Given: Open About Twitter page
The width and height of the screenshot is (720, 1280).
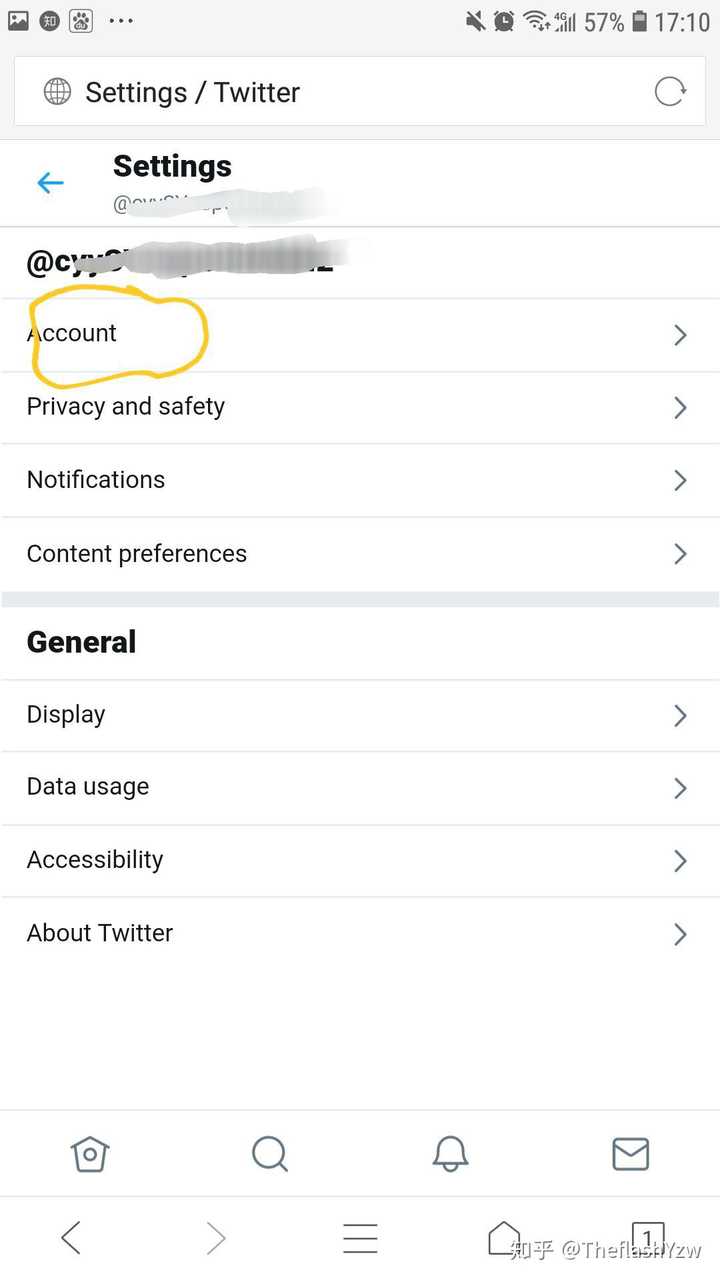Looking at the screenshot, I should pos(100,933).
